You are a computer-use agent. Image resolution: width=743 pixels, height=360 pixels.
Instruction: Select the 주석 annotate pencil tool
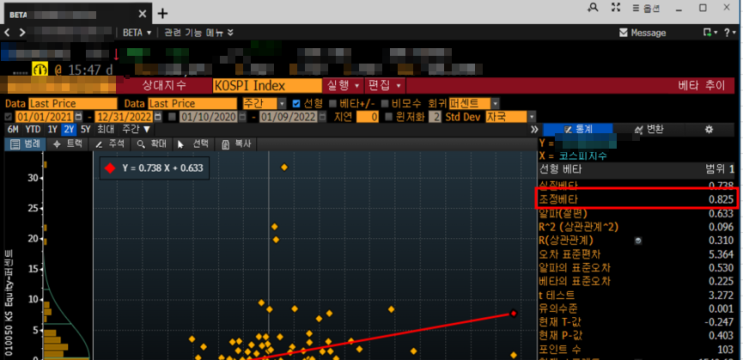tap(110, 144)
